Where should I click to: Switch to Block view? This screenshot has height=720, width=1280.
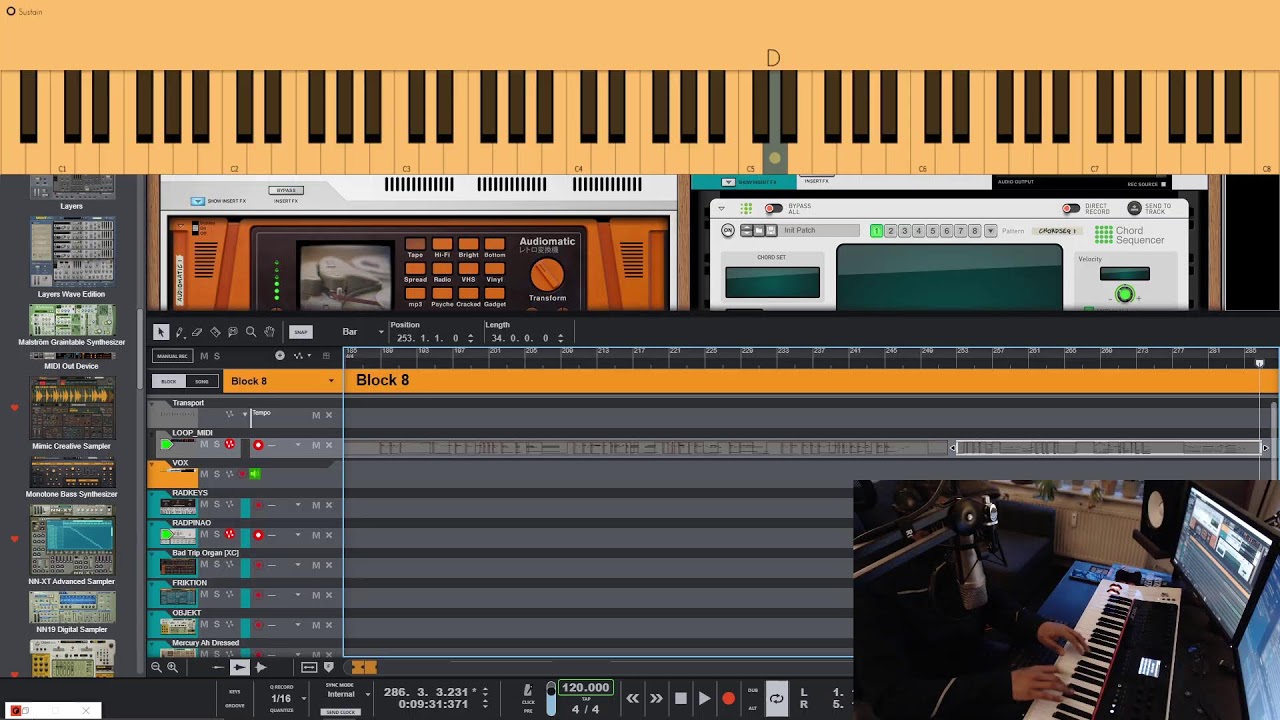click(169, 381)
